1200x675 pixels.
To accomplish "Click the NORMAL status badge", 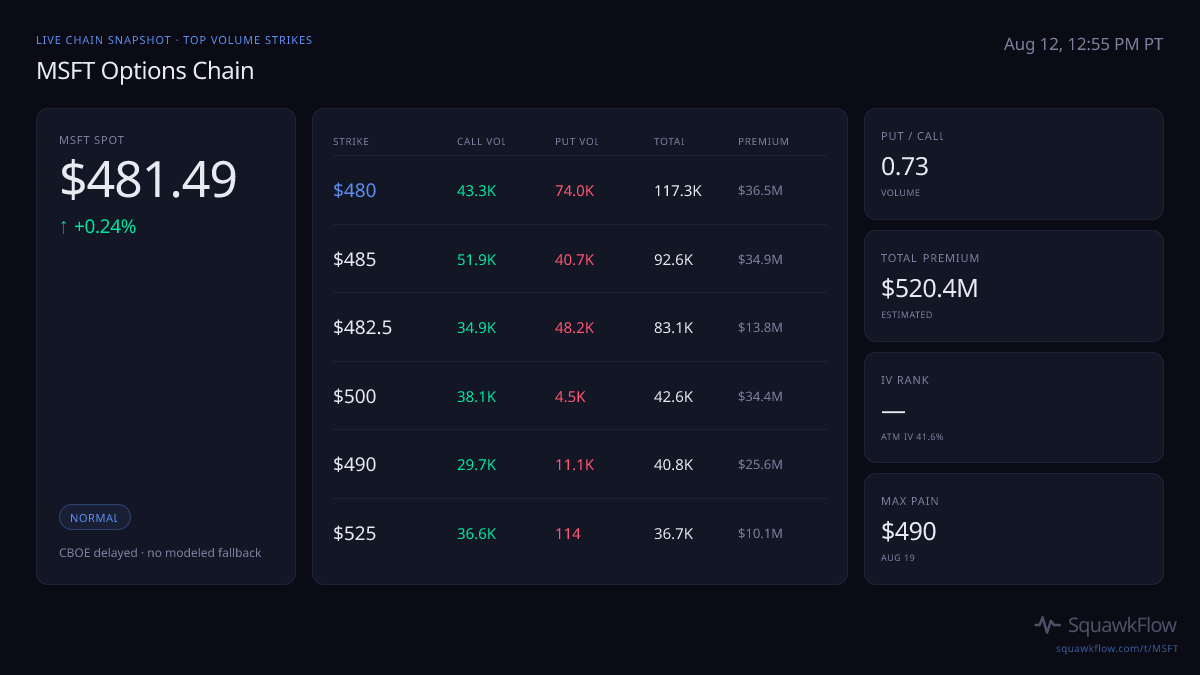I will [x=94, y=518].
